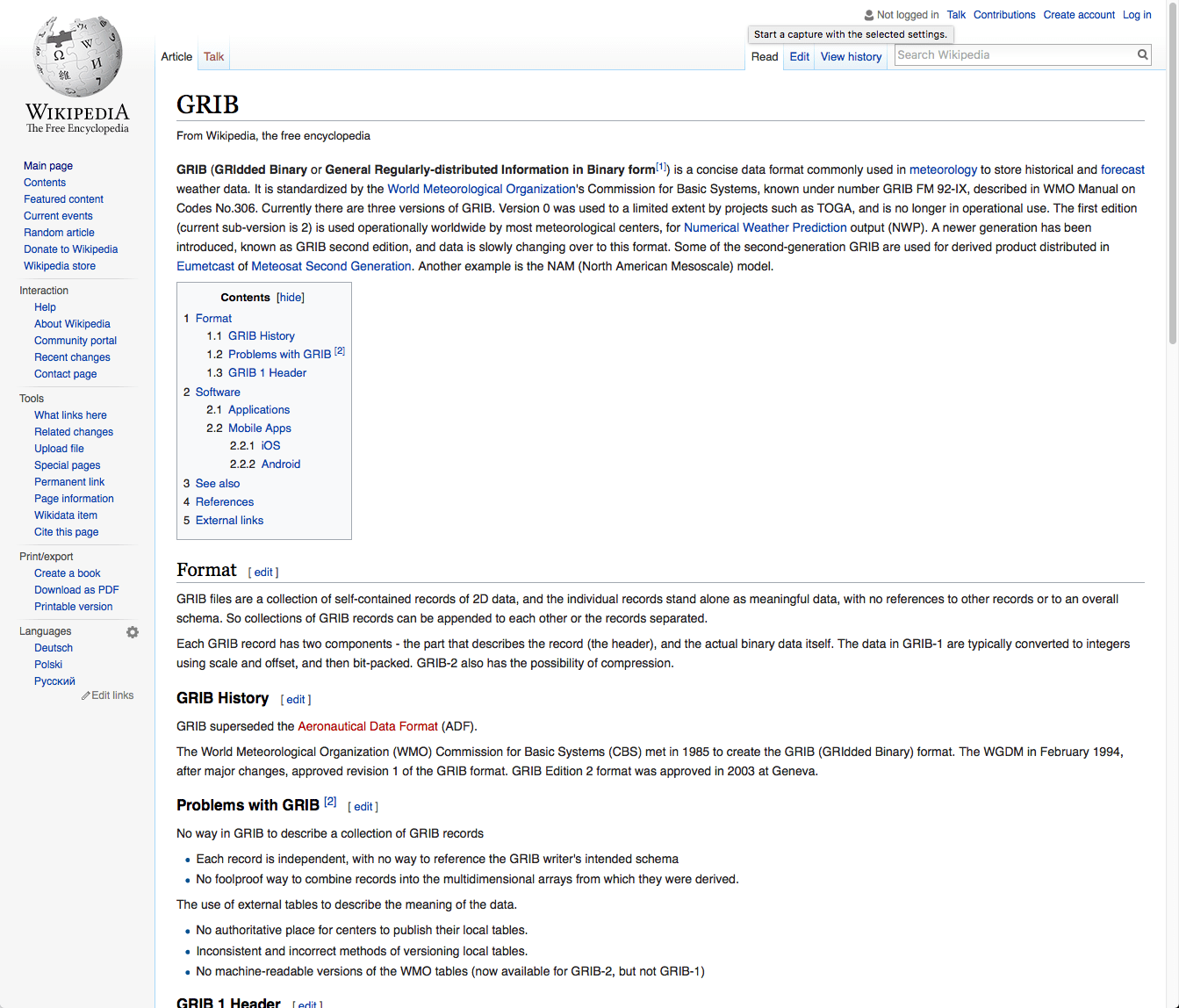The image size is (1179, 1008).
Task: Open Featured content
Action: tap(63, 199)
